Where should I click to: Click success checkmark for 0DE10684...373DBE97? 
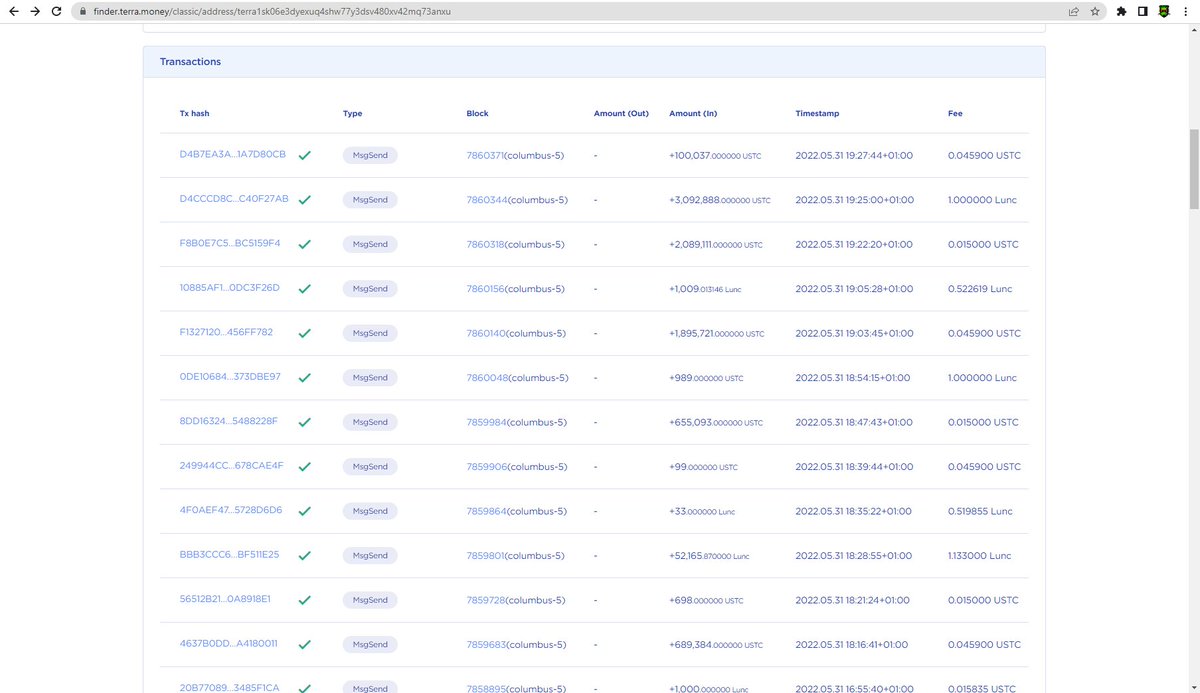pos(305,378)
